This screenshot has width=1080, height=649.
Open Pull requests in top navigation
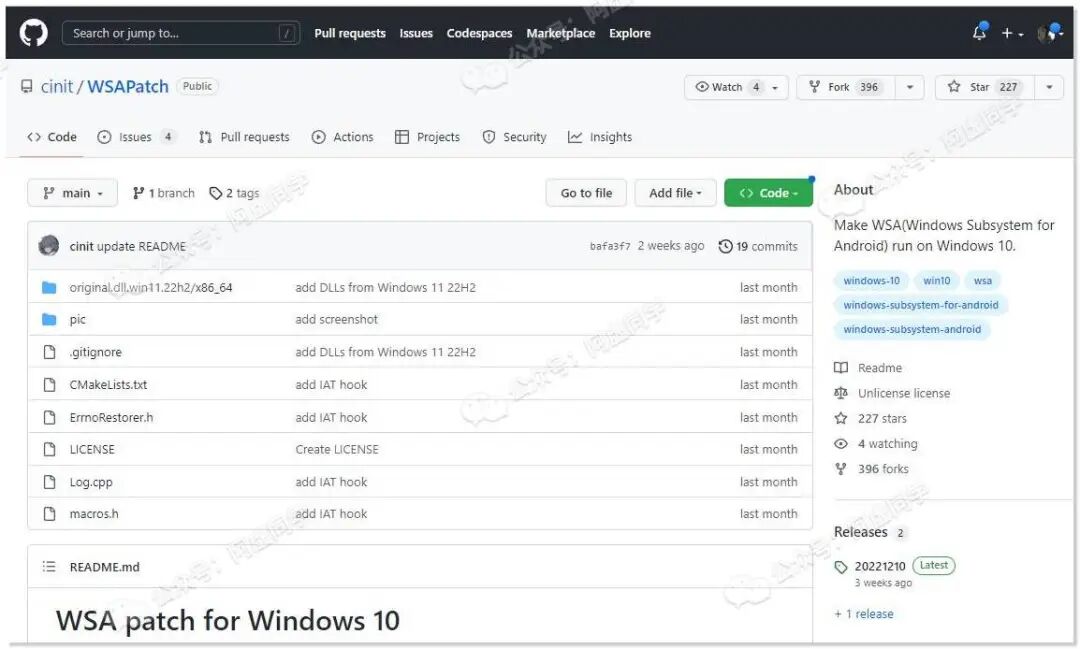click(350, 33)
